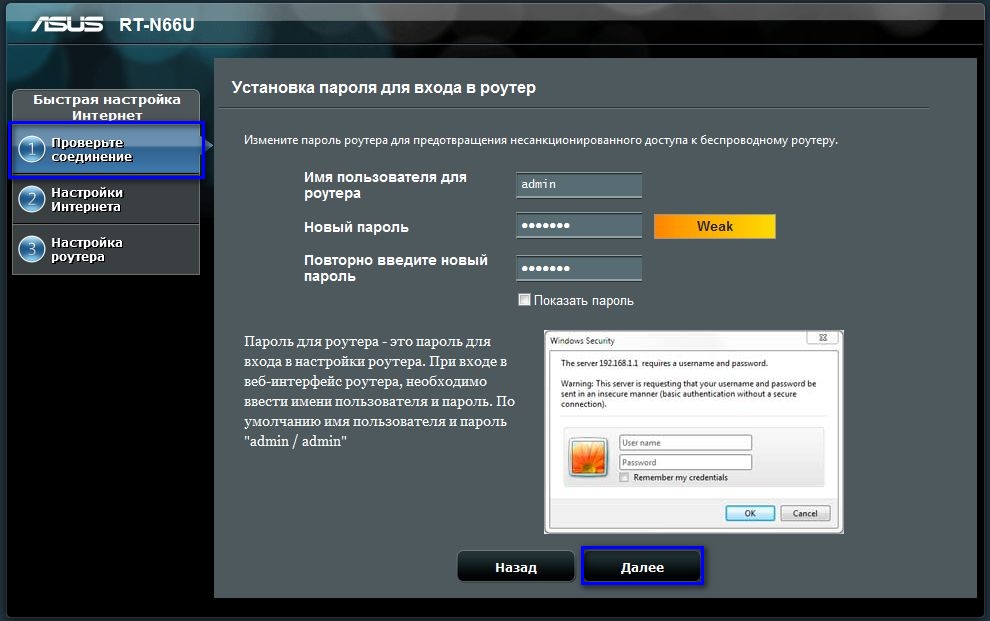This screenshot has width=990, height=621.
Task: Focus the router username field with admin
Action: coord(579,185)
